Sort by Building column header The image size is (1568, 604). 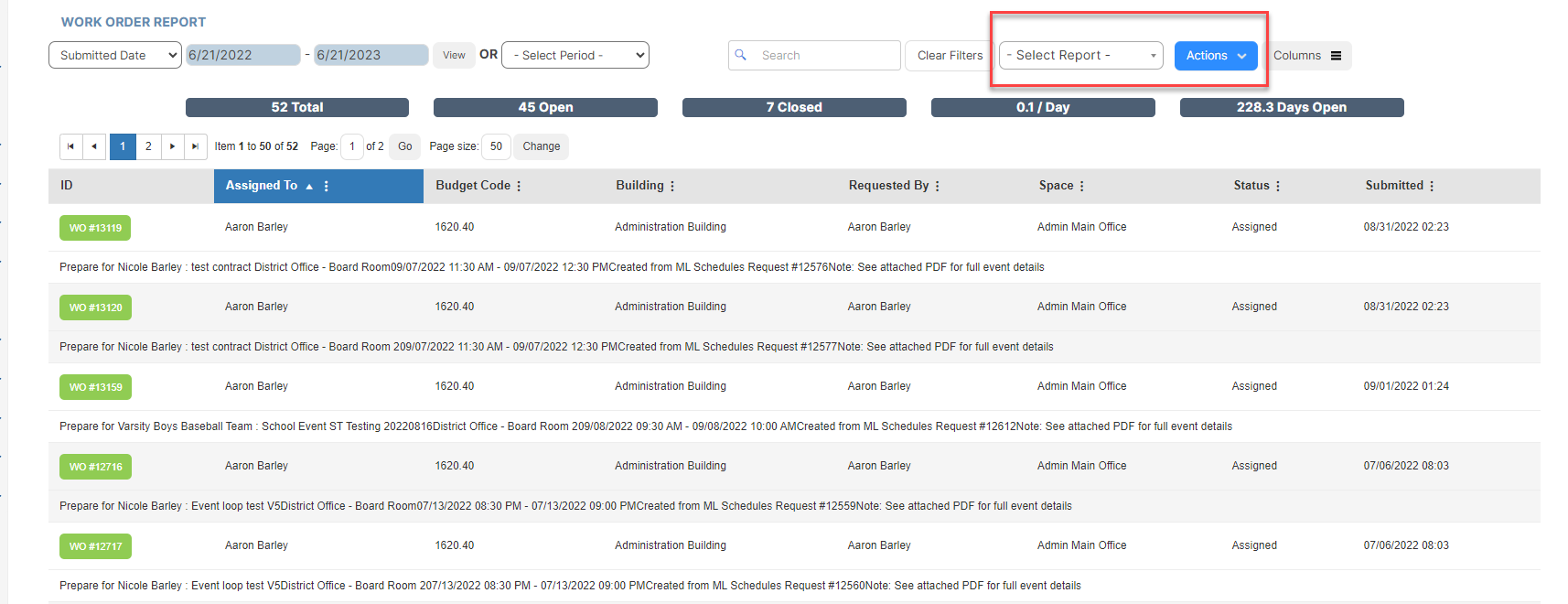639,186
